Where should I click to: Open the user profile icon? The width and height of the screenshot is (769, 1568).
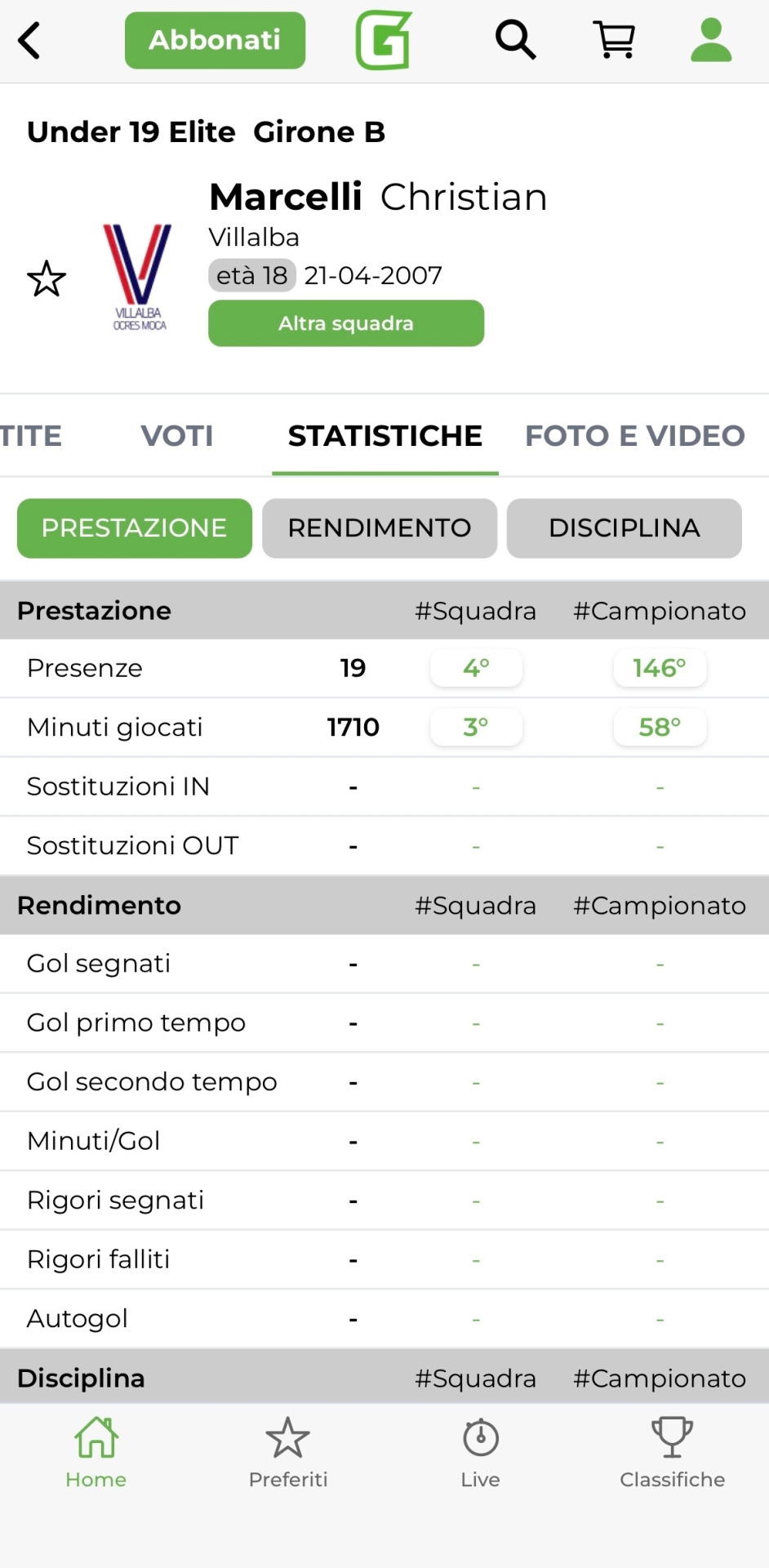[x=711, y=40]
